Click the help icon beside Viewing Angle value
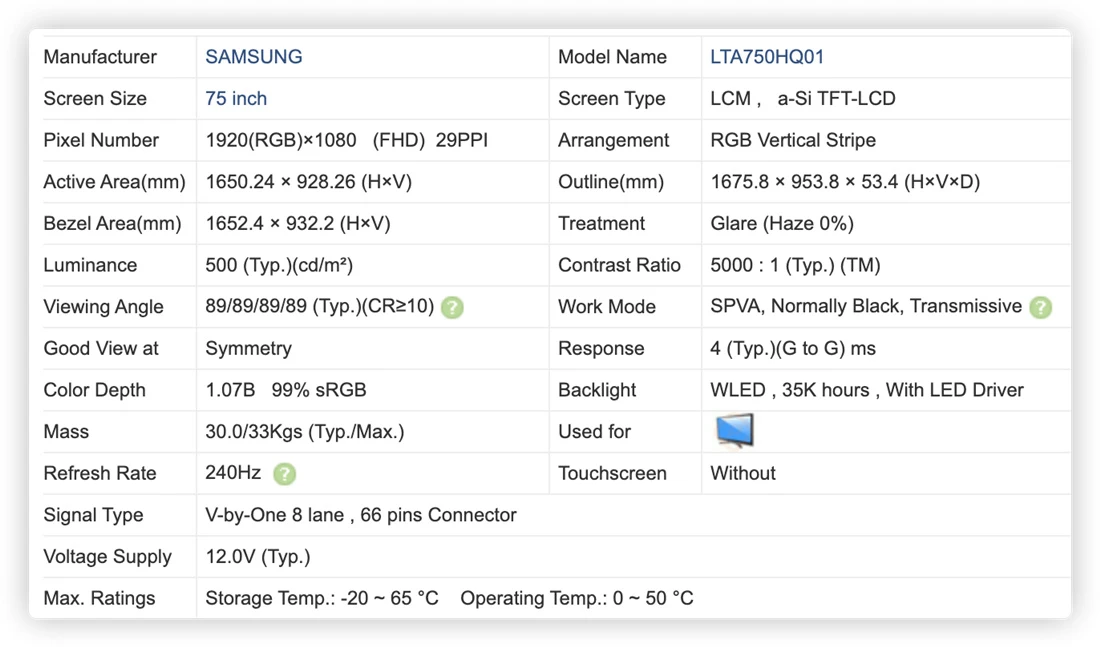 point(452,307)
